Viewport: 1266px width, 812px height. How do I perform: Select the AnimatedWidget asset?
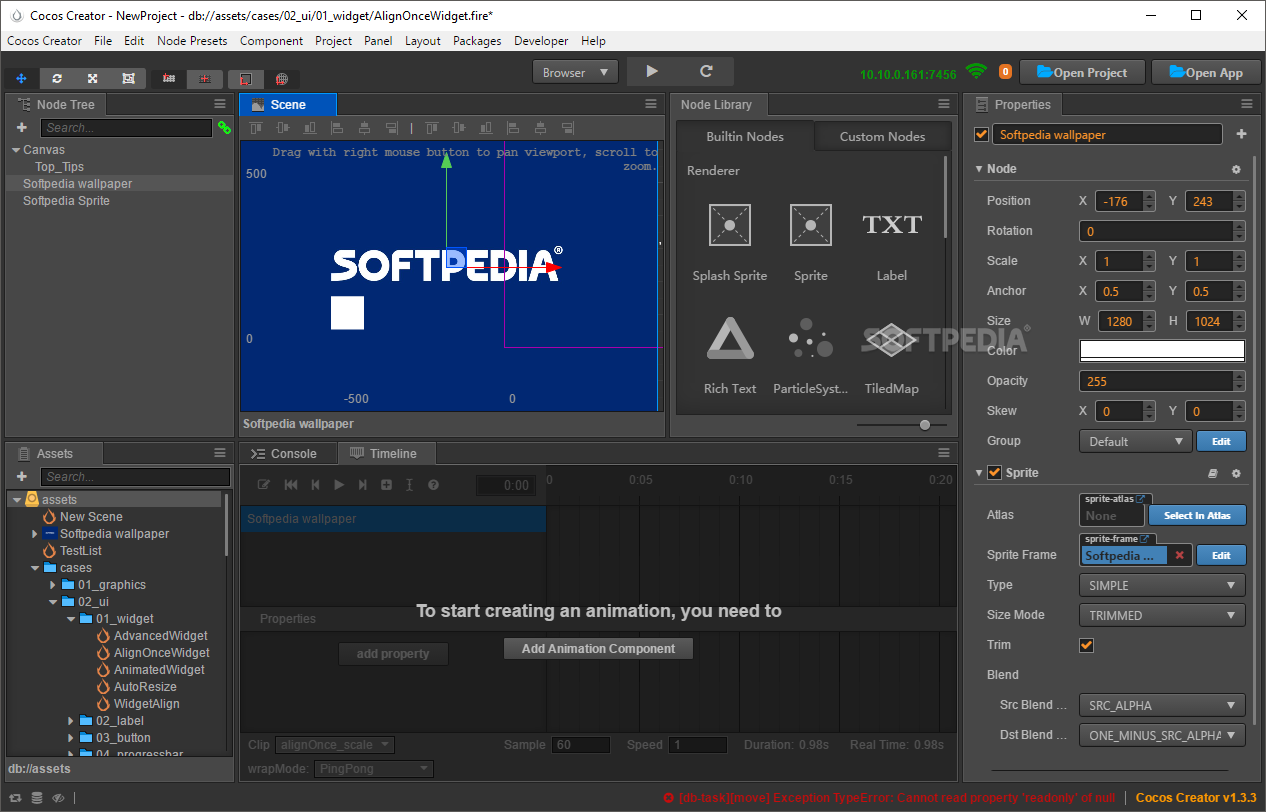[159, 670]
